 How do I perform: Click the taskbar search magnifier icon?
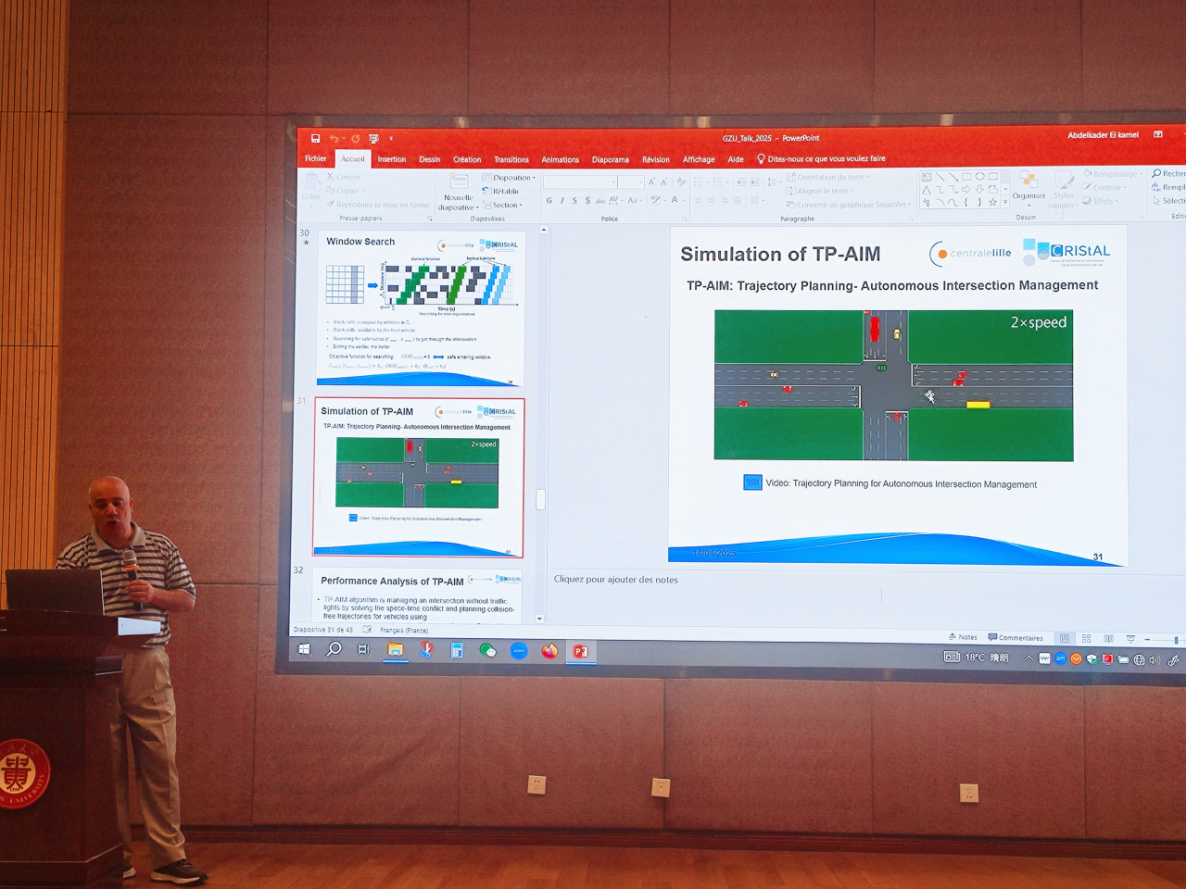pyautogui.click(x=334, y=649)
